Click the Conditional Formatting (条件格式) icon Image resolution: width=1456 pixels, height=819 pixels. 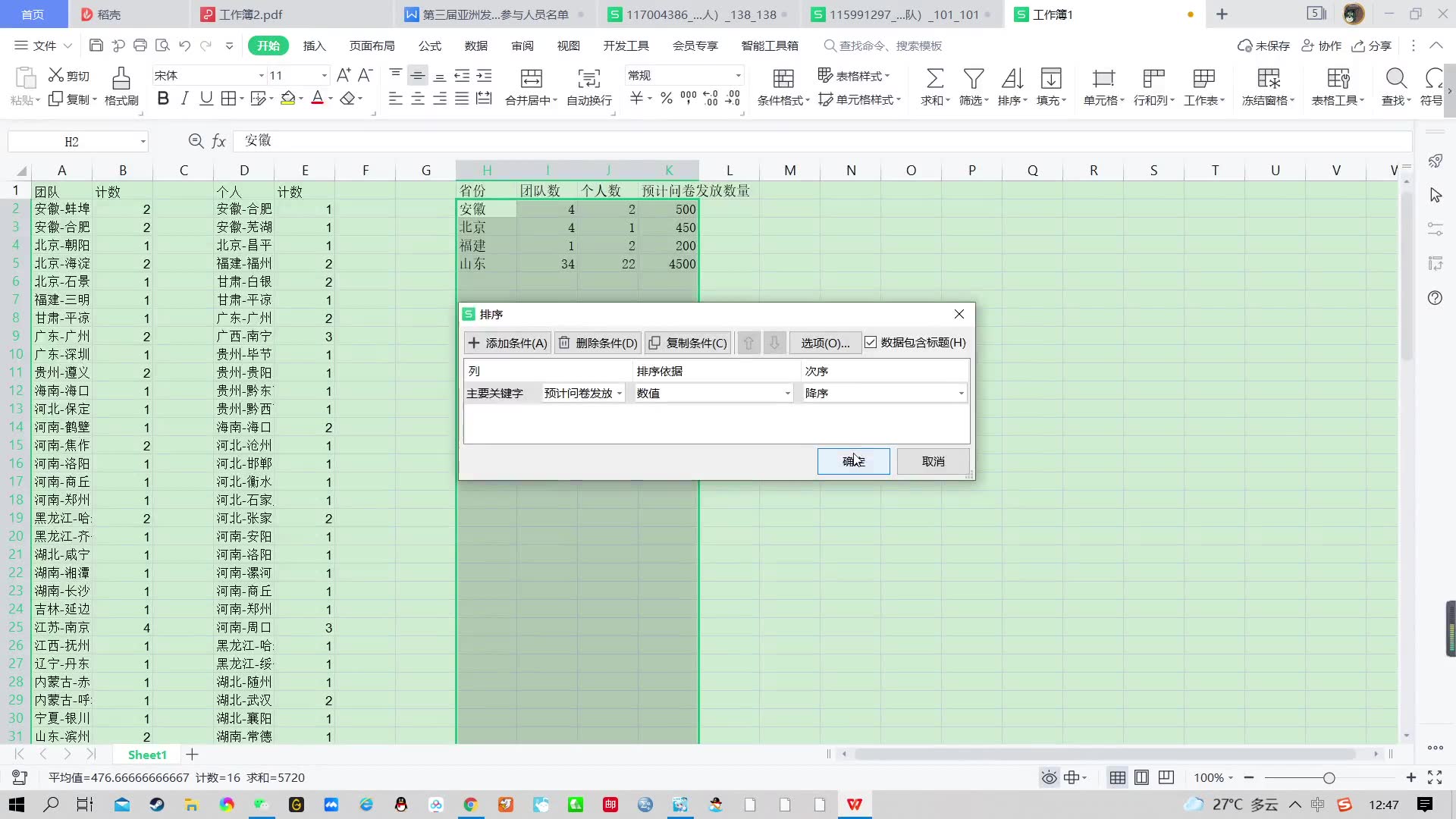[x=783, y=78]
